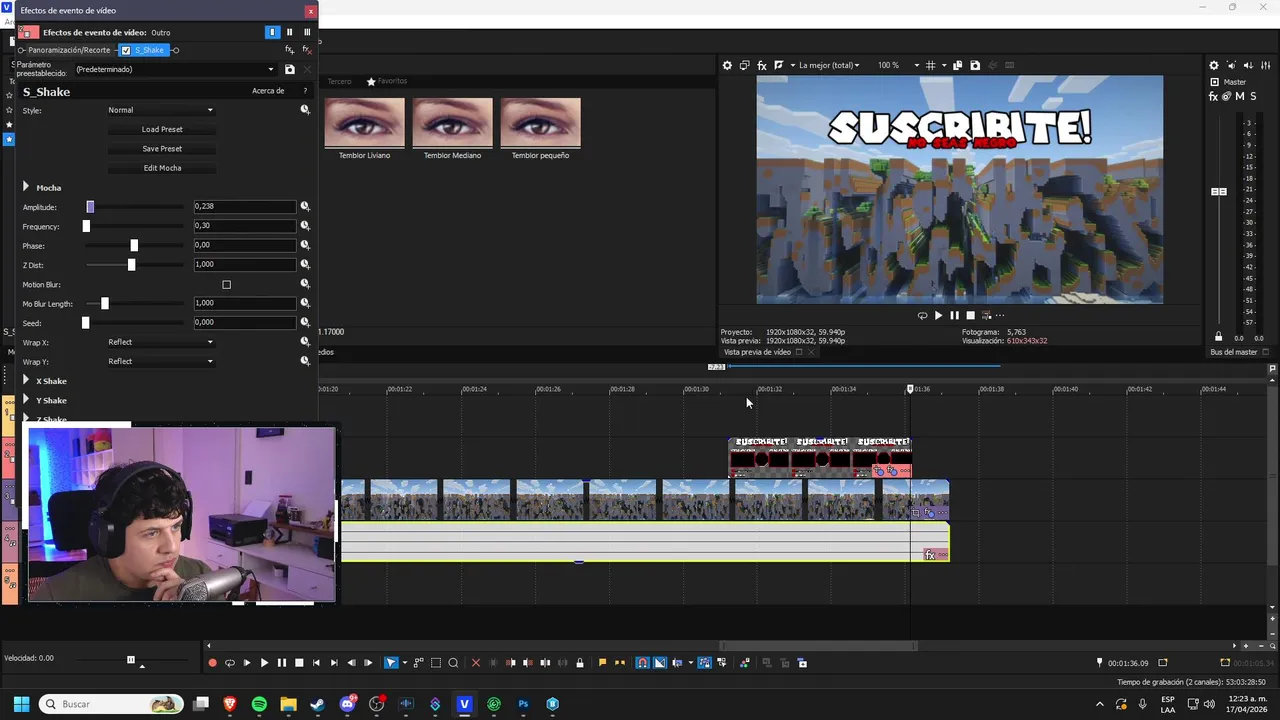Click the Amplitude animate clock icon

click(x=305, y=206)
